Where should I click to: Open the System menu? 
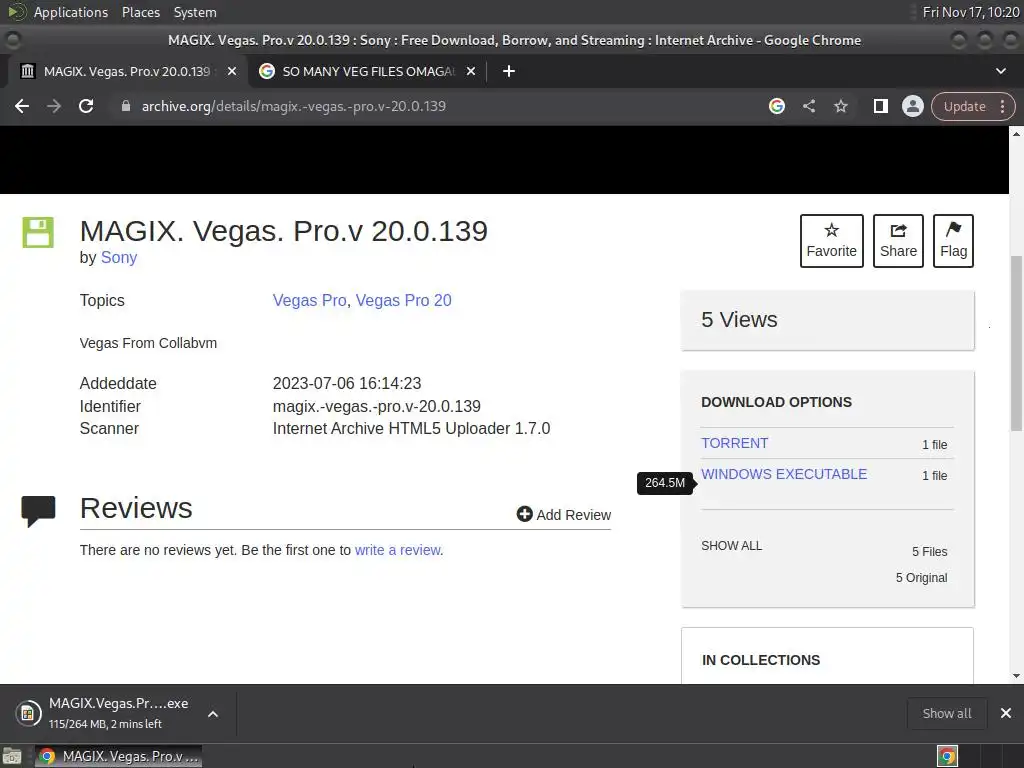[x=195, y=12]
